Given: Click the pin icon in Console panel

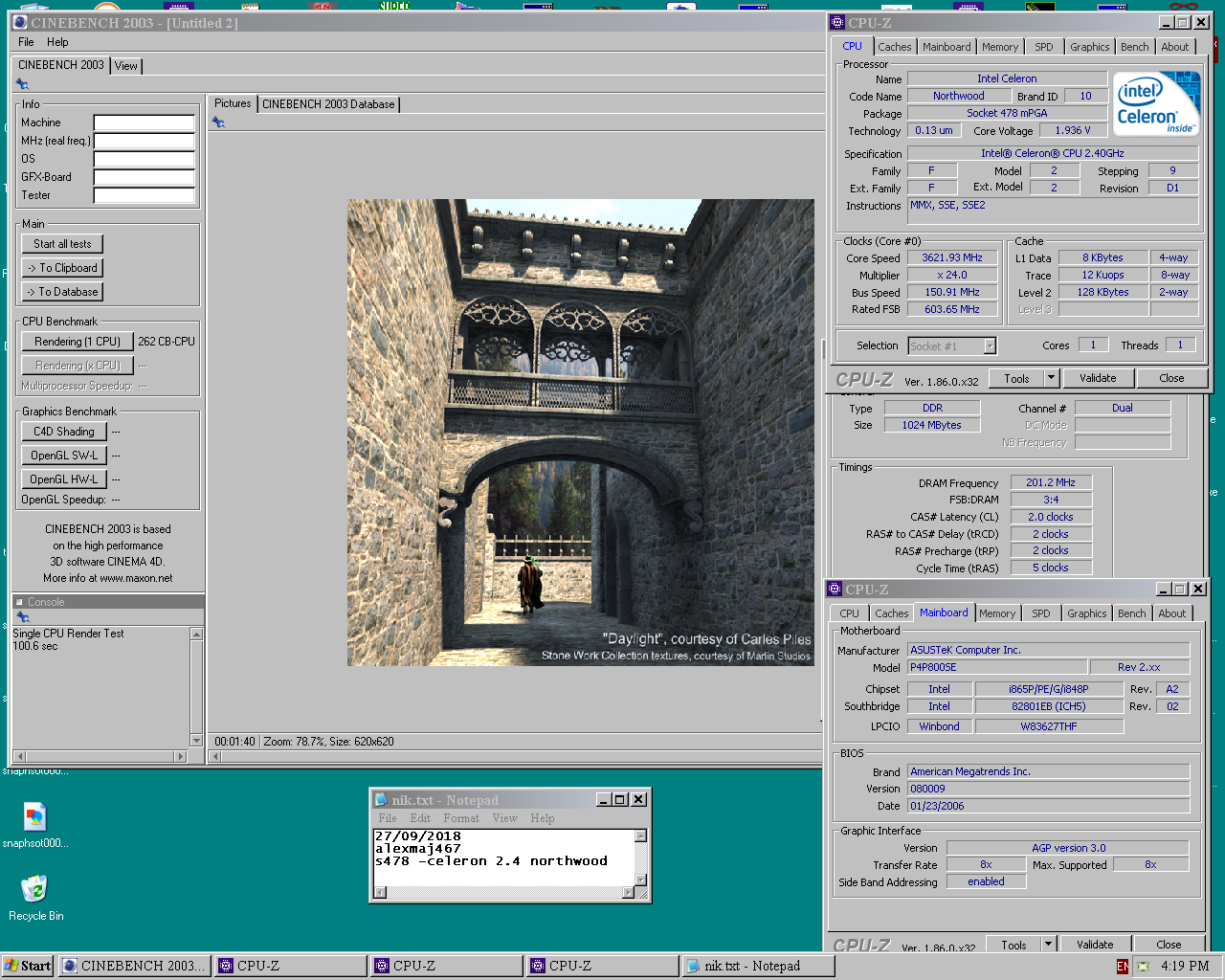Looking at the screenshot, I should pos(23,618).
